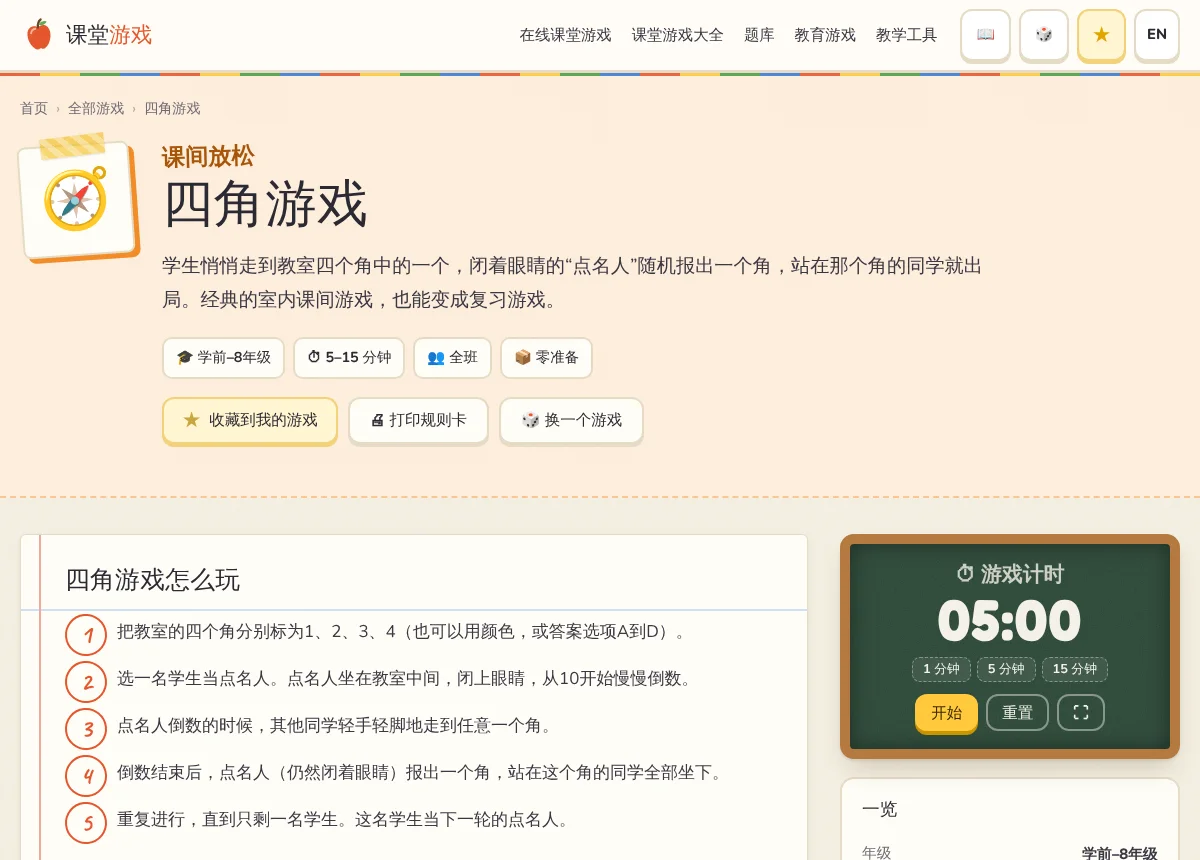
Task: Click step 1 circled number icon
Action: [x=86, y=635]
